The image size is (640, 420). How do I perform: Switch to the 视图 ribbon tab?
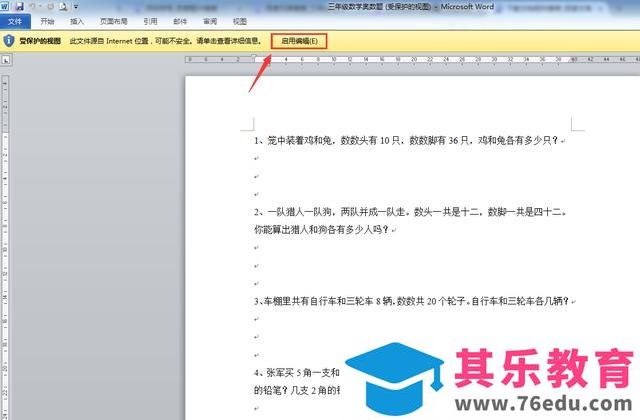pos(240,21)
